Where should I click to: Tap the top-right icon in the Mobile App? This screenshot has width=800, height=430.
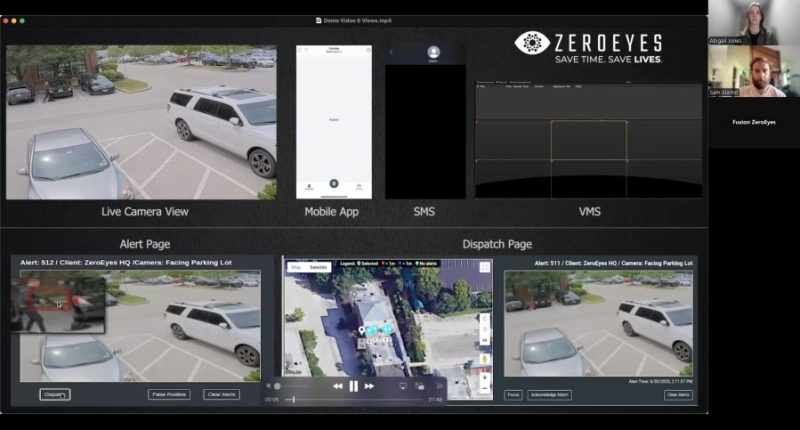pos(368,50)
